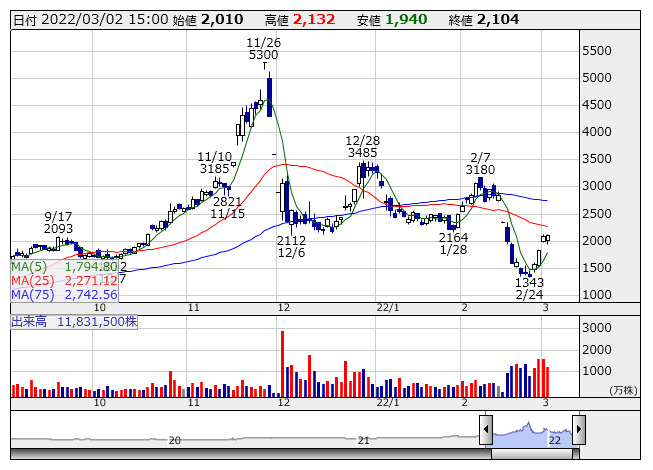Image resolution: width=653 pixels, height=470 pixels.
Task: Click the 2/7 3180 high label
Action: (x=480, y=164)
